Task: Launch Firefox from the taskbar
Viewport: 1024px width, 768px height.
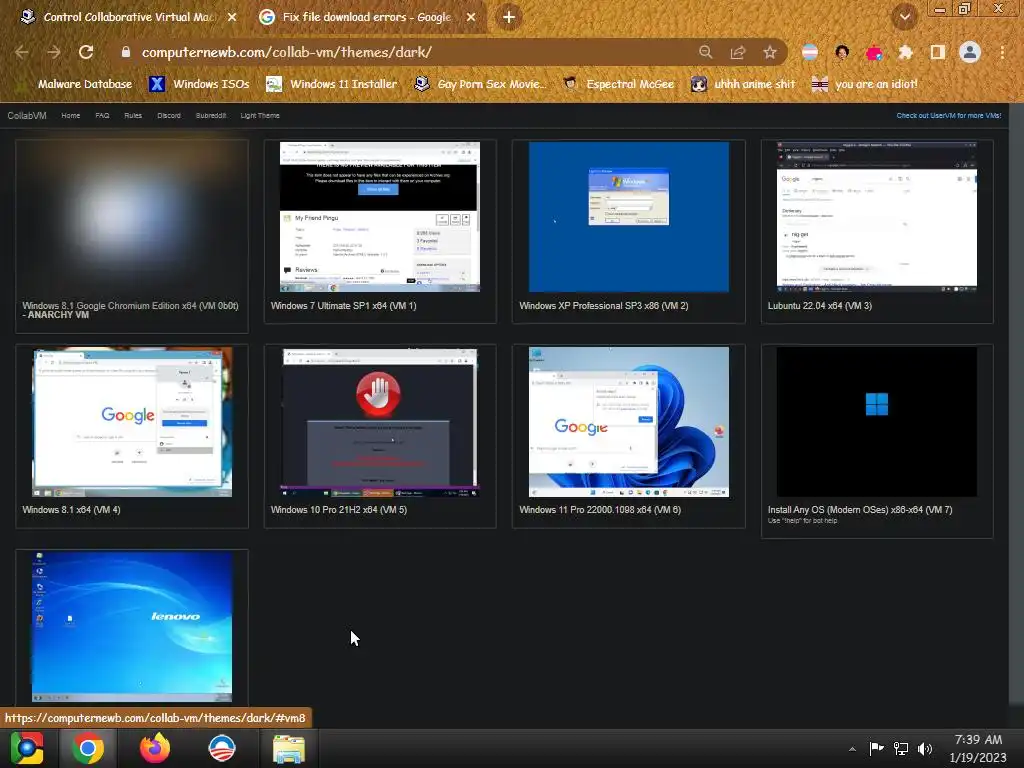Action: (155, 748)
